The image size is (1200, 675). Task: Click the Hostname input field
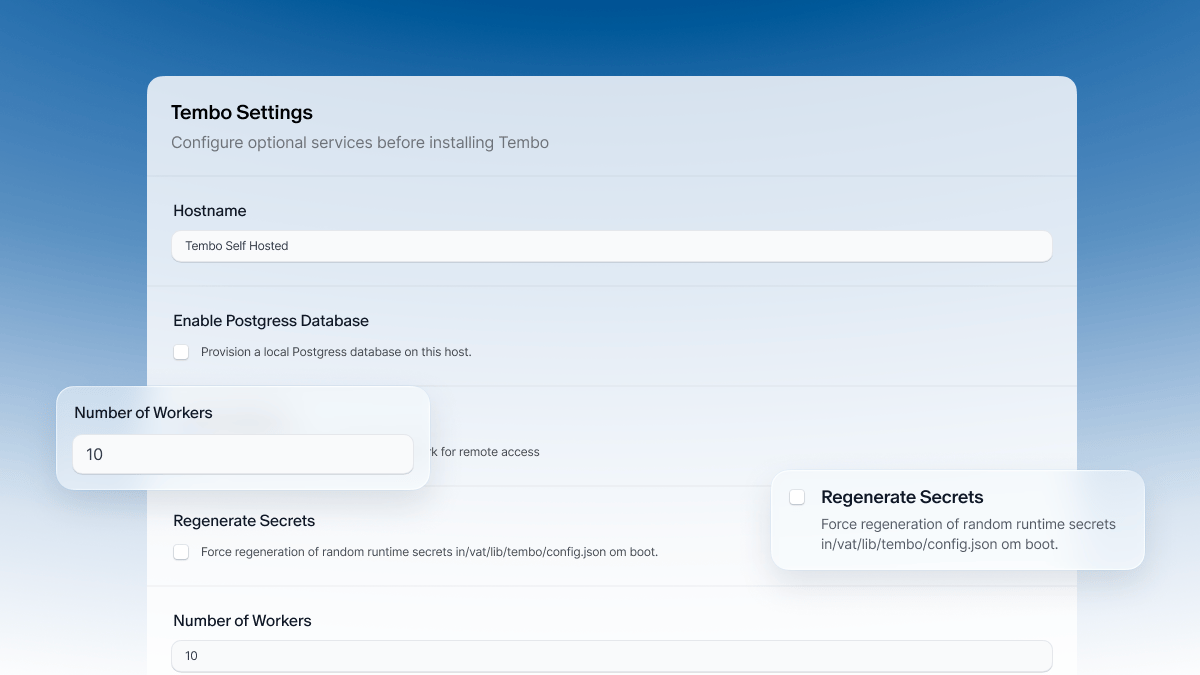[x=611, y=246]
